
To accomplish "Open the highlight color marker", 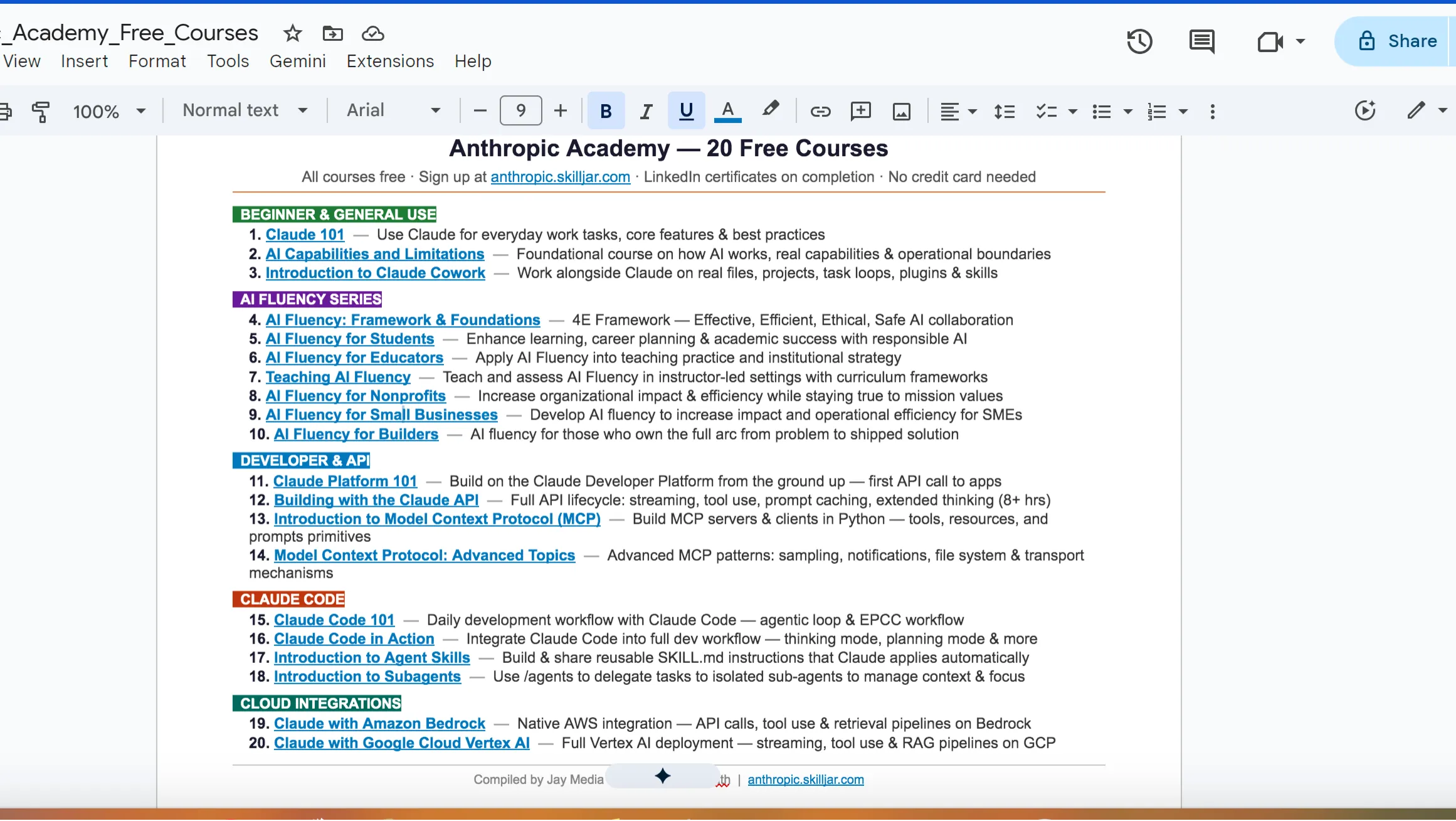I will pyautogui.click(x=771, y=110).
